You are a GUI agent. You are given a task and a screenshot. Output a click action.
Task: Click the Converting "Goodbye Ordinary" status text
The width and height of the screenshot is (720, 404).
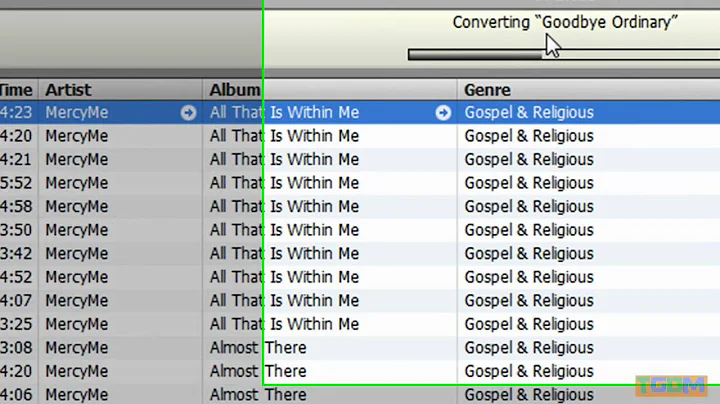[x=565, y=22]
